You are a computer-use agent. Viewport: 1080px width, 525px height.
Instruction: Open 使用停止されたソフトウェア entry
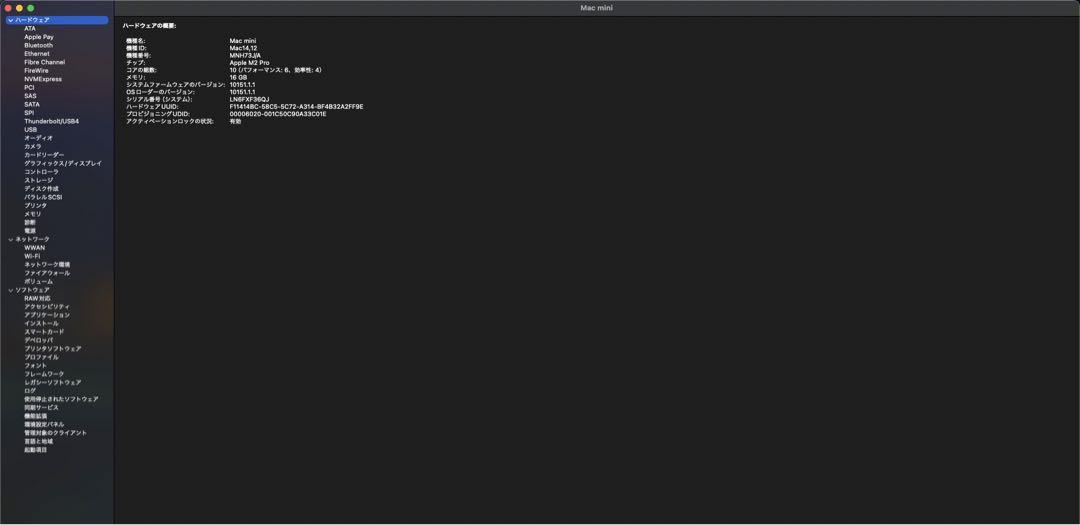61,400
